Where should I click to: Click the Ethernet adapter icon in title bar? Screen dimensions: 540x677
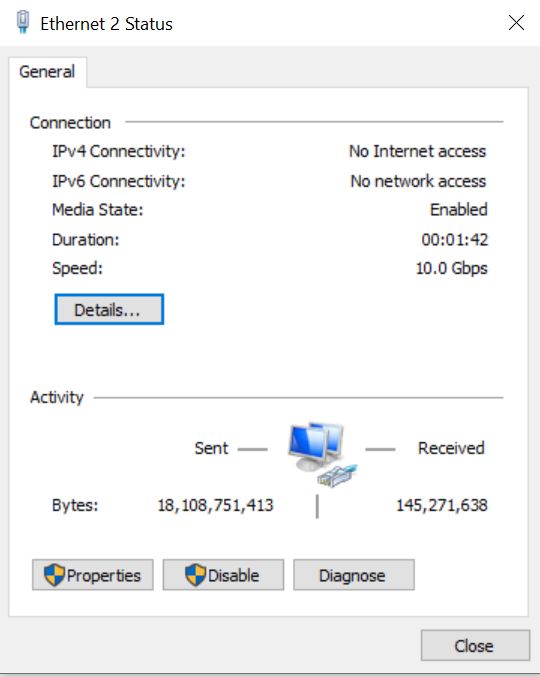[23, 22]
